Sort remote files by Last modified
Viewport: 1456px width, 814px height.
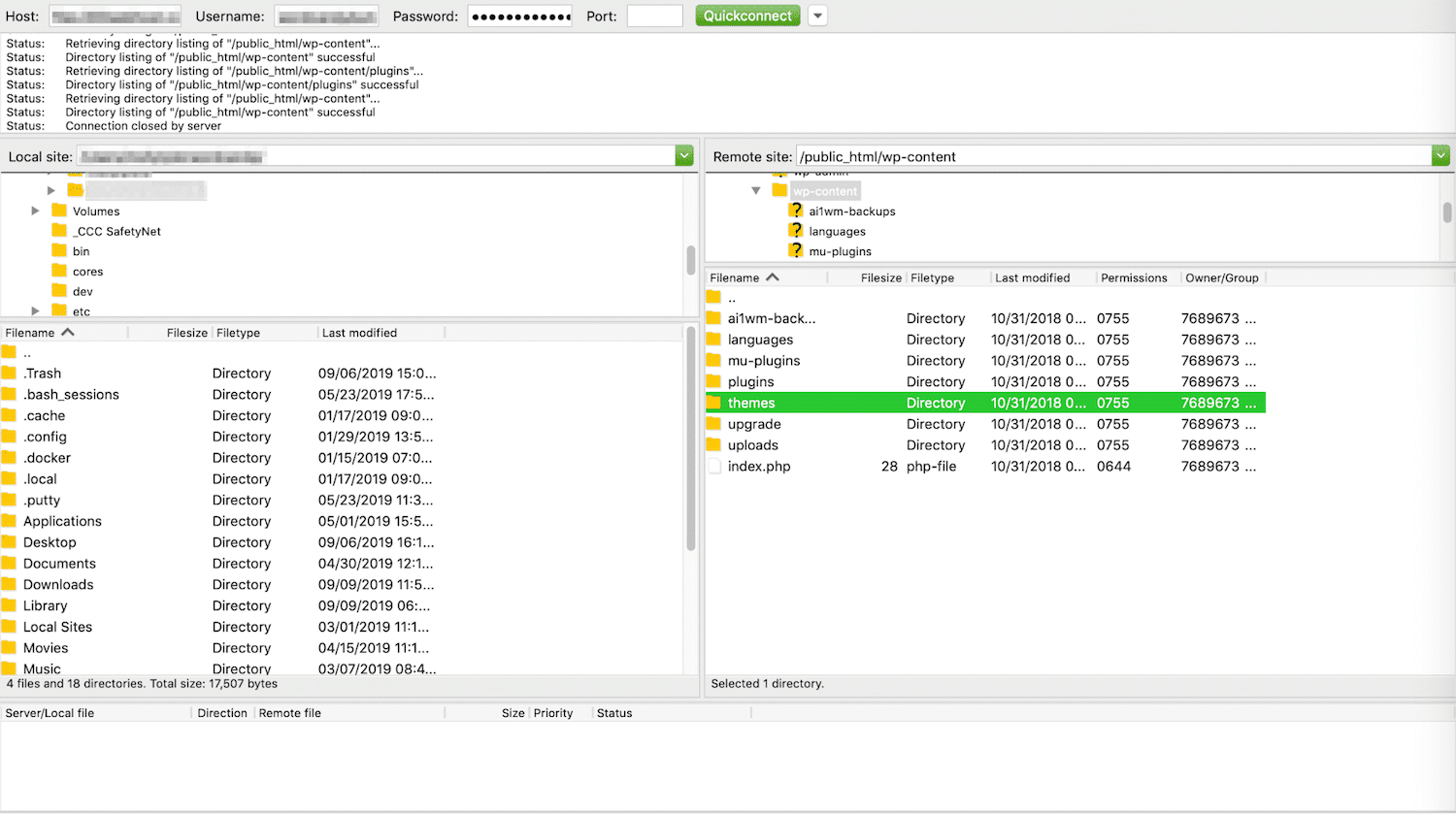(x=1032, y=277)
